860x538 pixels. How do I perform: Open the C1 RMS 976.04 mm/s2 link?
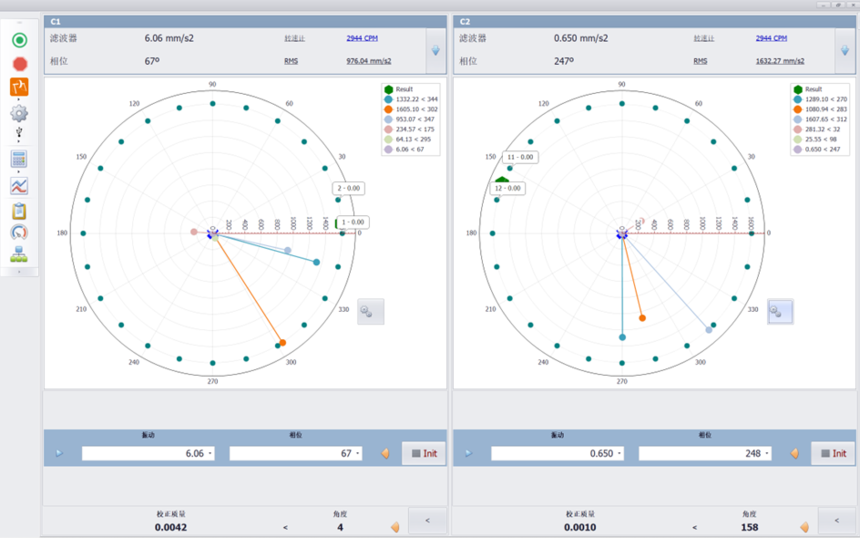[369, 61]
